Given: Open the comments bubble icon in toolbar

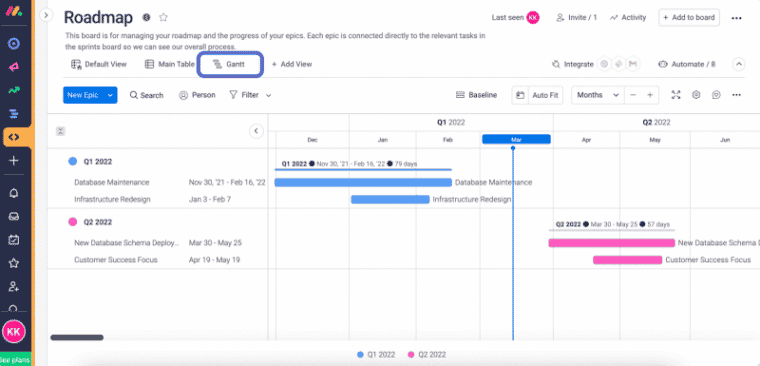Looking at the screenshot, I should pos(716,95).
